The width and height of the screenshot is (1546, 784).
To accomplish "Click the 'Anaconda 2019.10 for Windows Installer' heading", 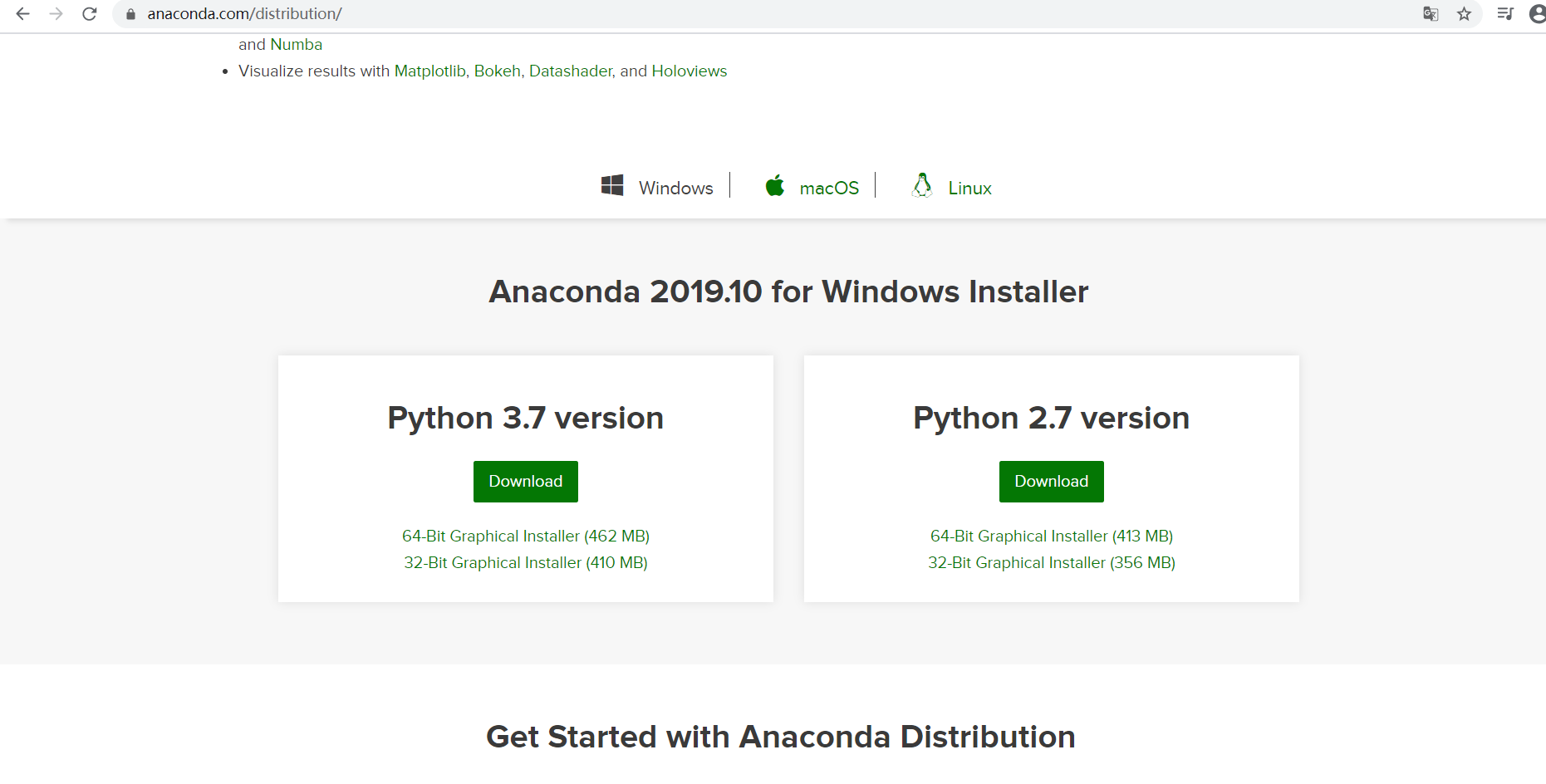I will (x=788, y=292).
